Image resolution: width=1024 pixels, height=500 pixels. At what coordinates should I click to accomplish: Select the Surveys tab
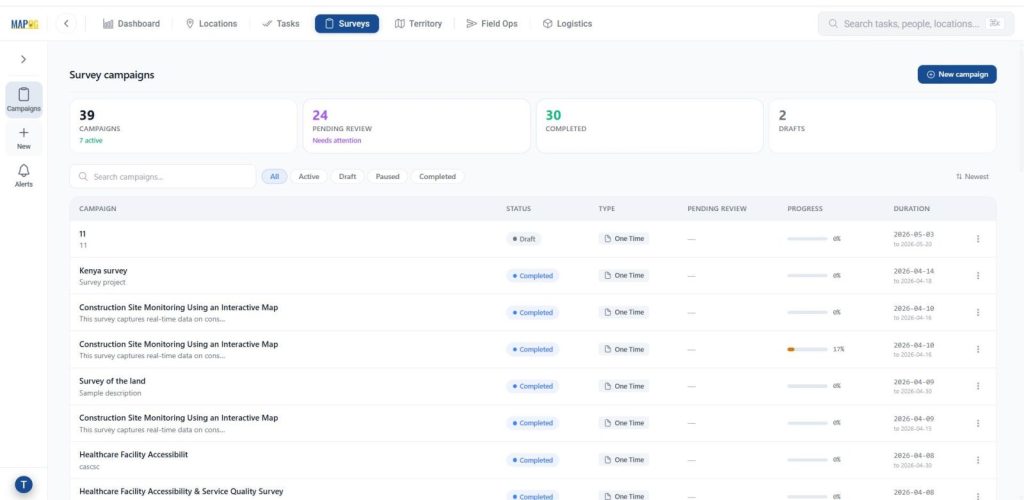347,23
